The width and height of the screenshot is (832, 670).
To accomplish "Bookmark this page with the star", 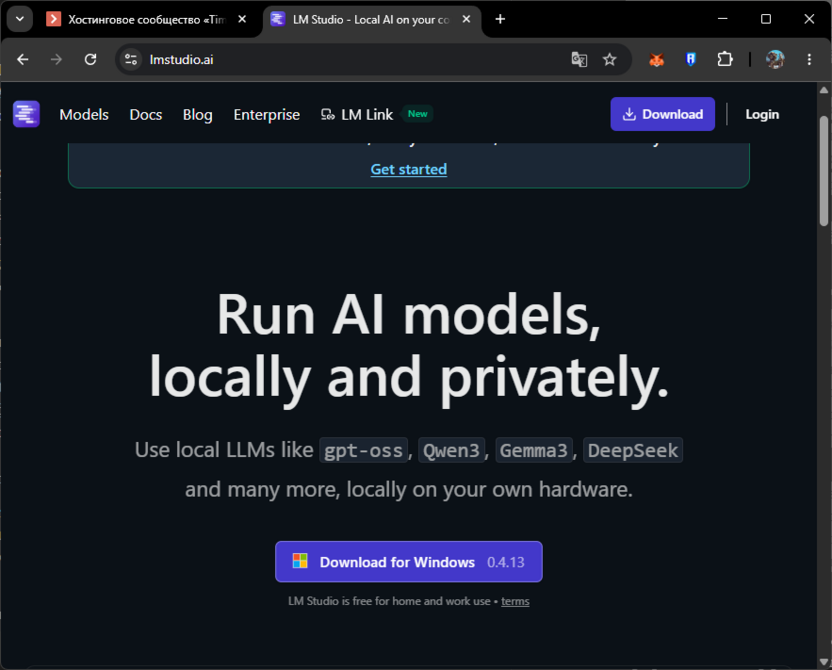I will click(610, 59).
